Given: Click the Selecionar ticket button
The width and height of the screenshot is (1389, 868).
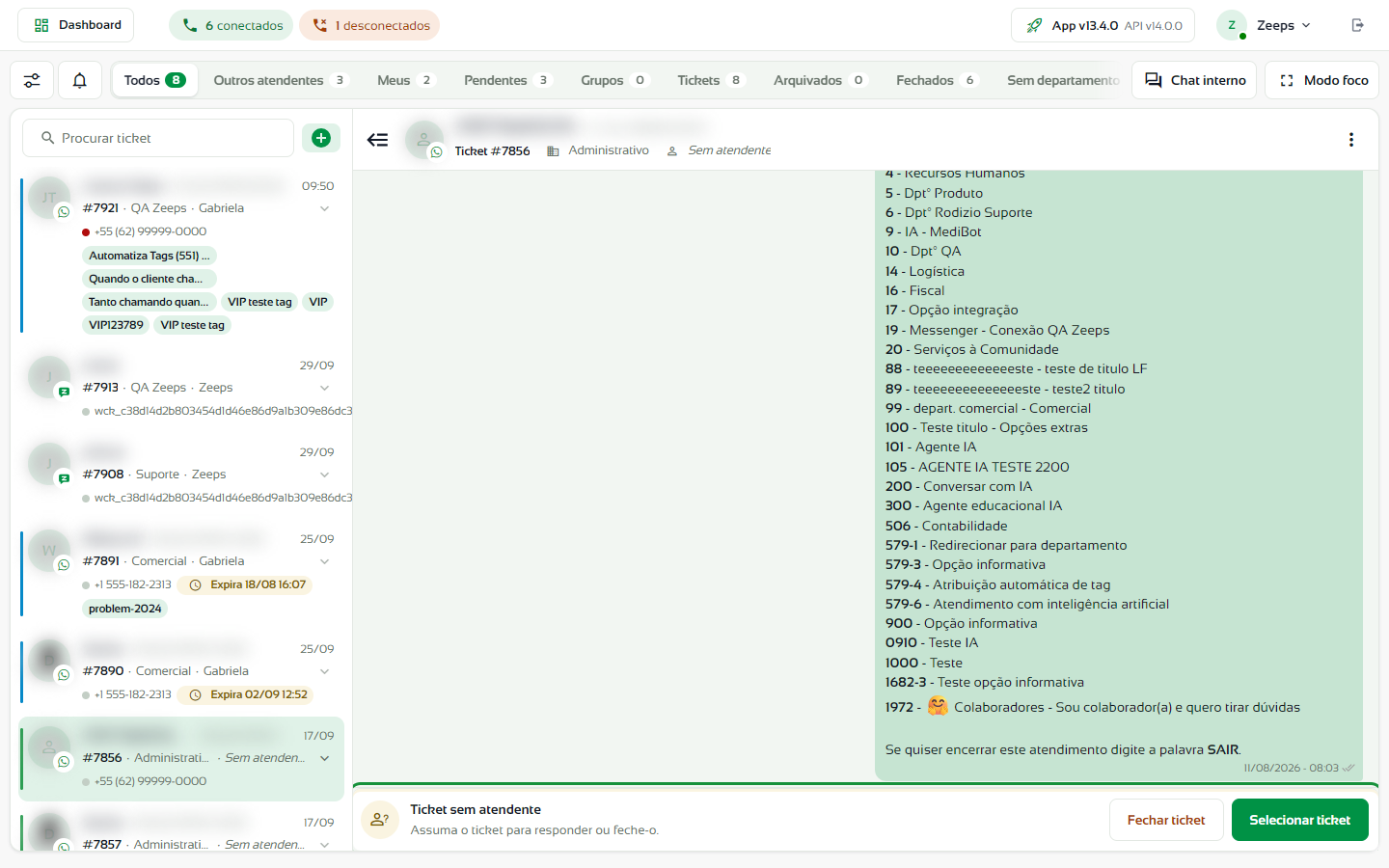Looking at the screenshot, I should pos(1299,820).
